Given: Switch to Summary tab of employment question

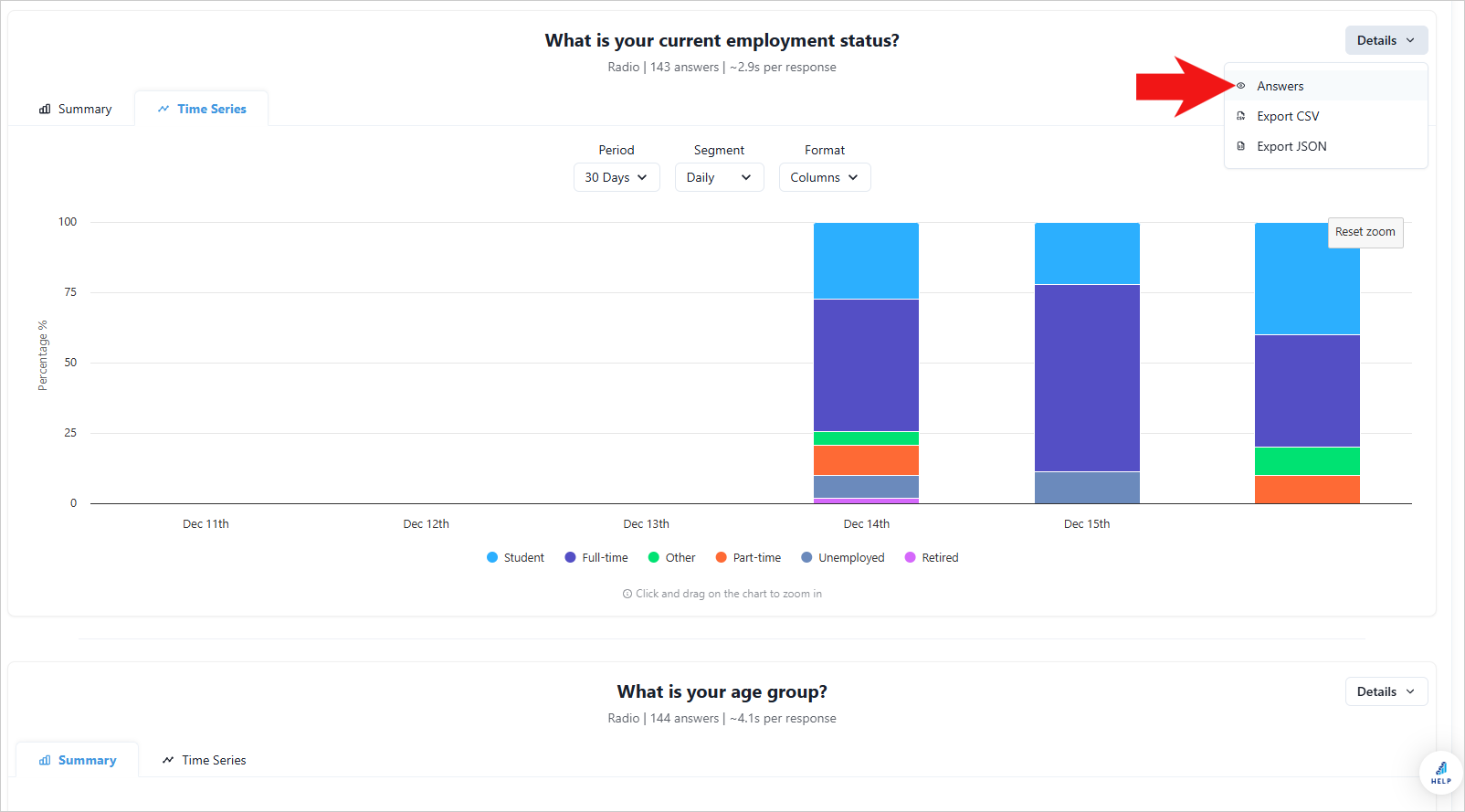Looking at the screenshot, I should pos(75,109).
